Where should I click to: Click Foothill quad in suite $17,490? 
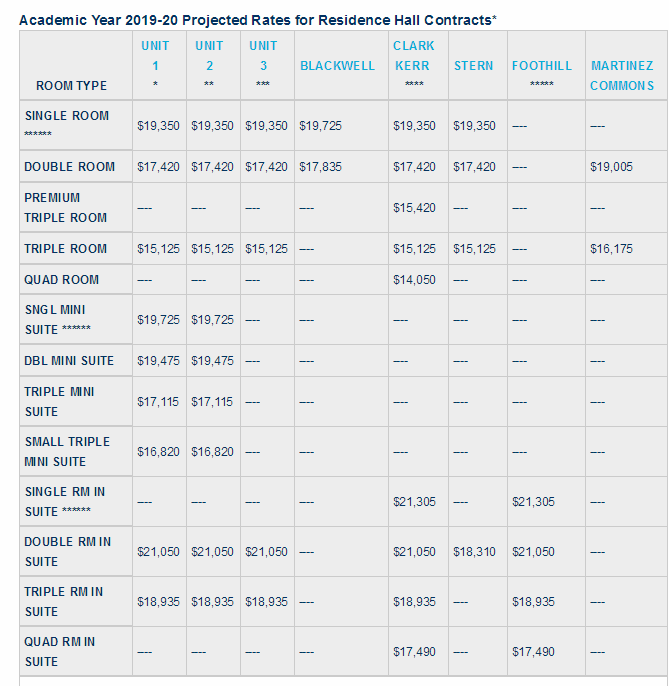[x=533, y=652]
